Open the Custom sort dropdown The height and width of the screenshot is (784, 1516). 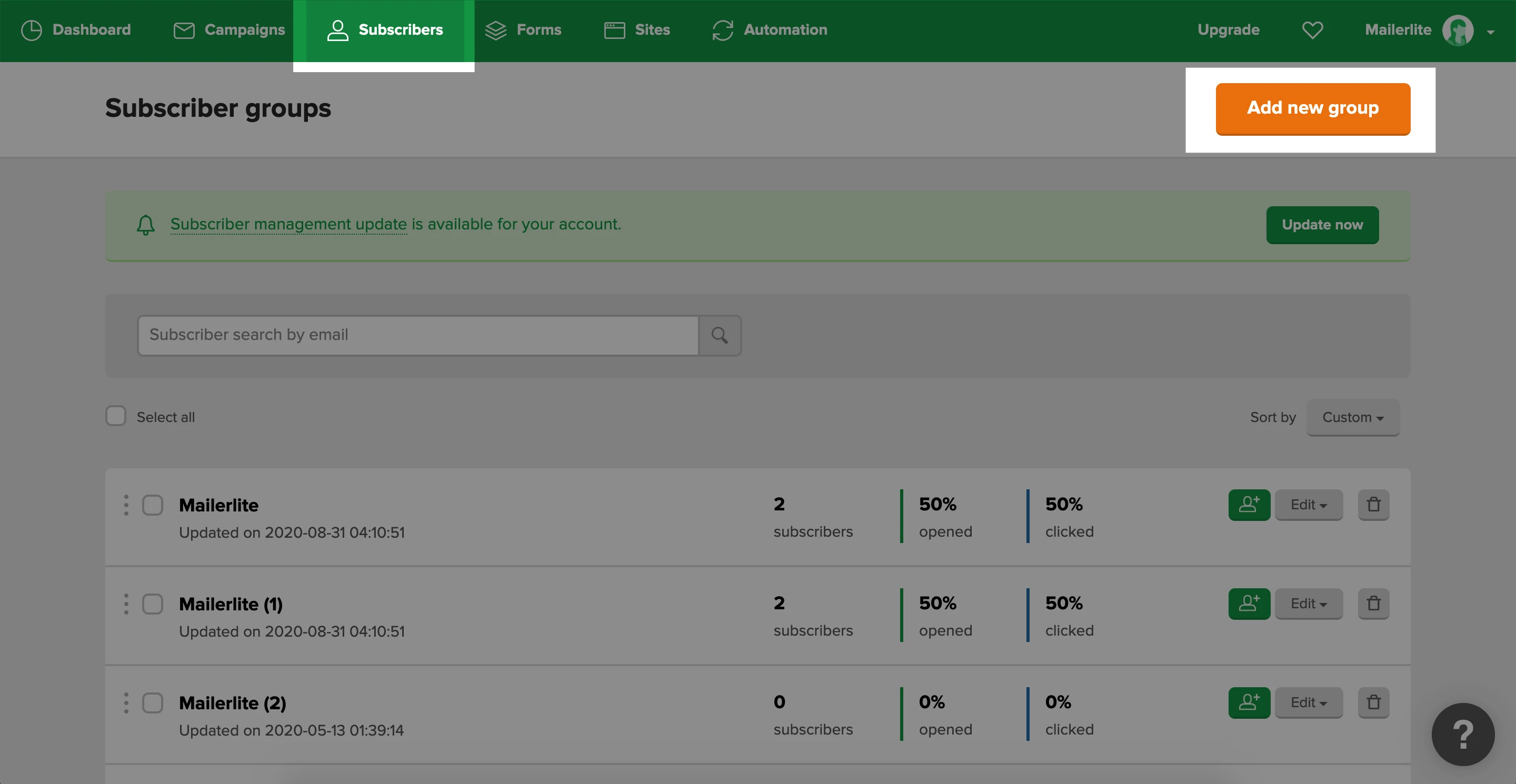coord(1352,417)
